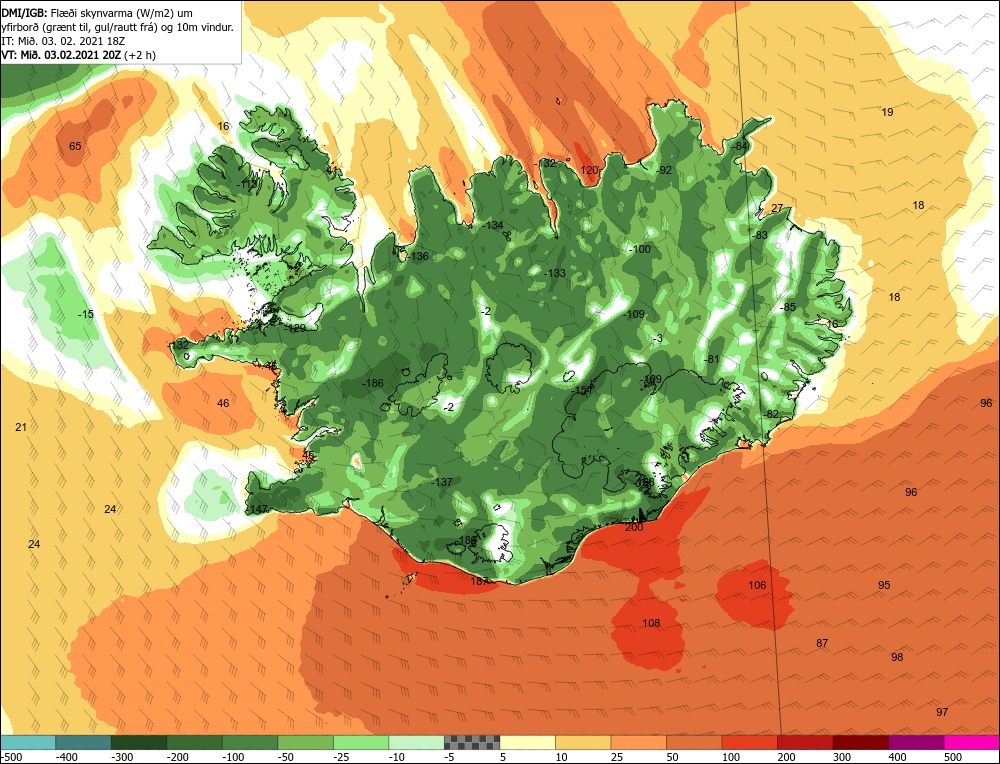Viewport: 1000px width, 764px height.
Task: Select the checkered grey swatch between -5 and 5
Action: point(472,742)
